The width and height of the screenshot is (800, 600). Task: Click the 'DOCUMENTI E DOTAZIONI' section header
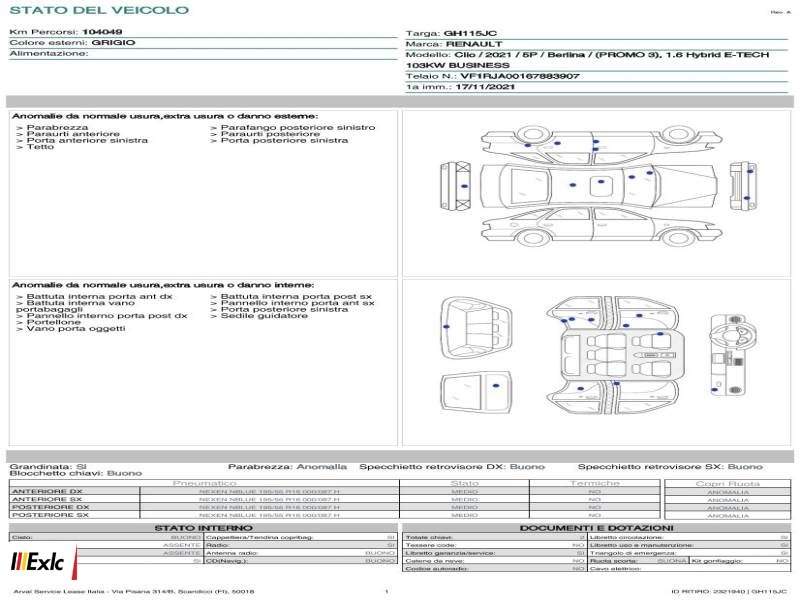pyautogui.click(x=596, y=528)
